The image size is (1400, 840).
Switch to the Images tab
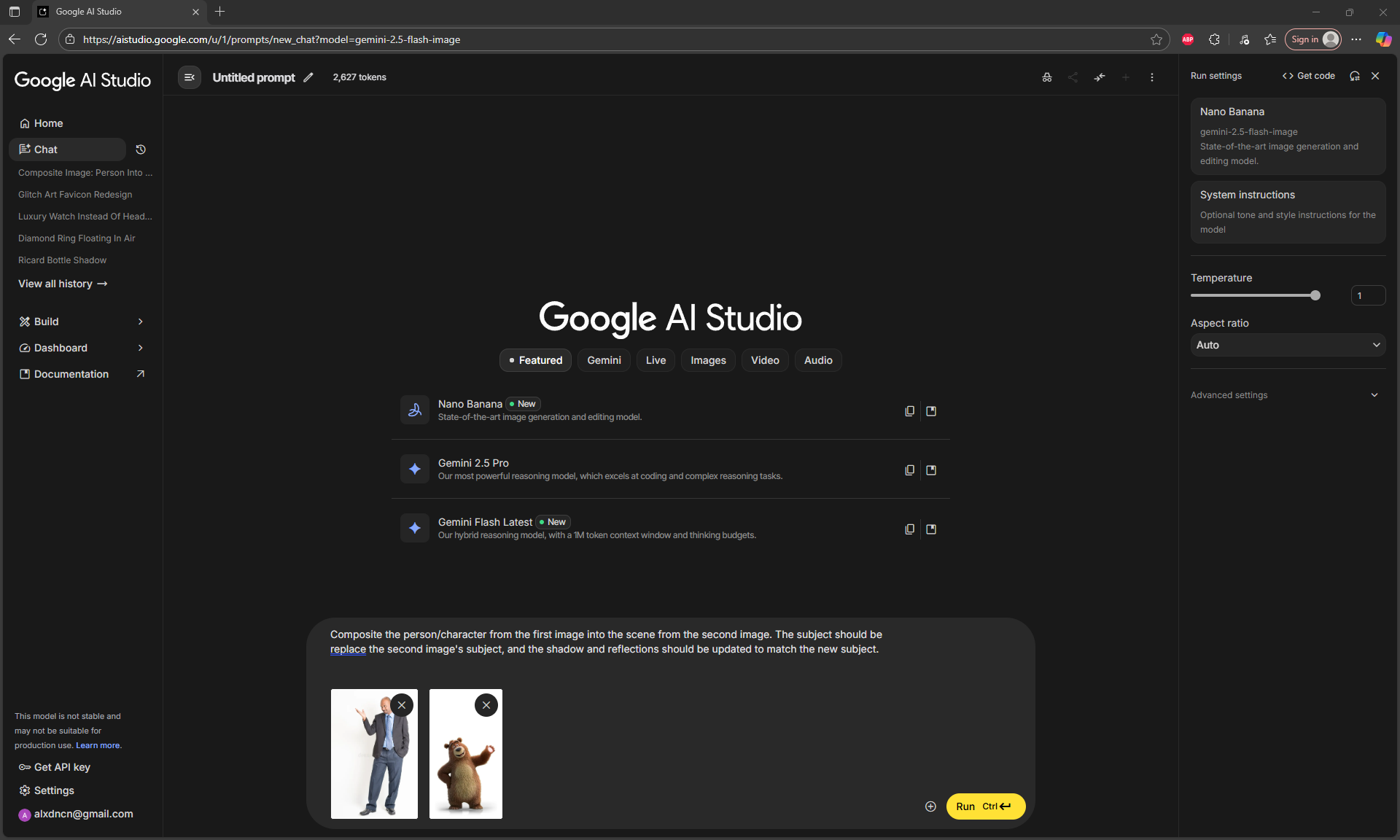click(708, 360)
